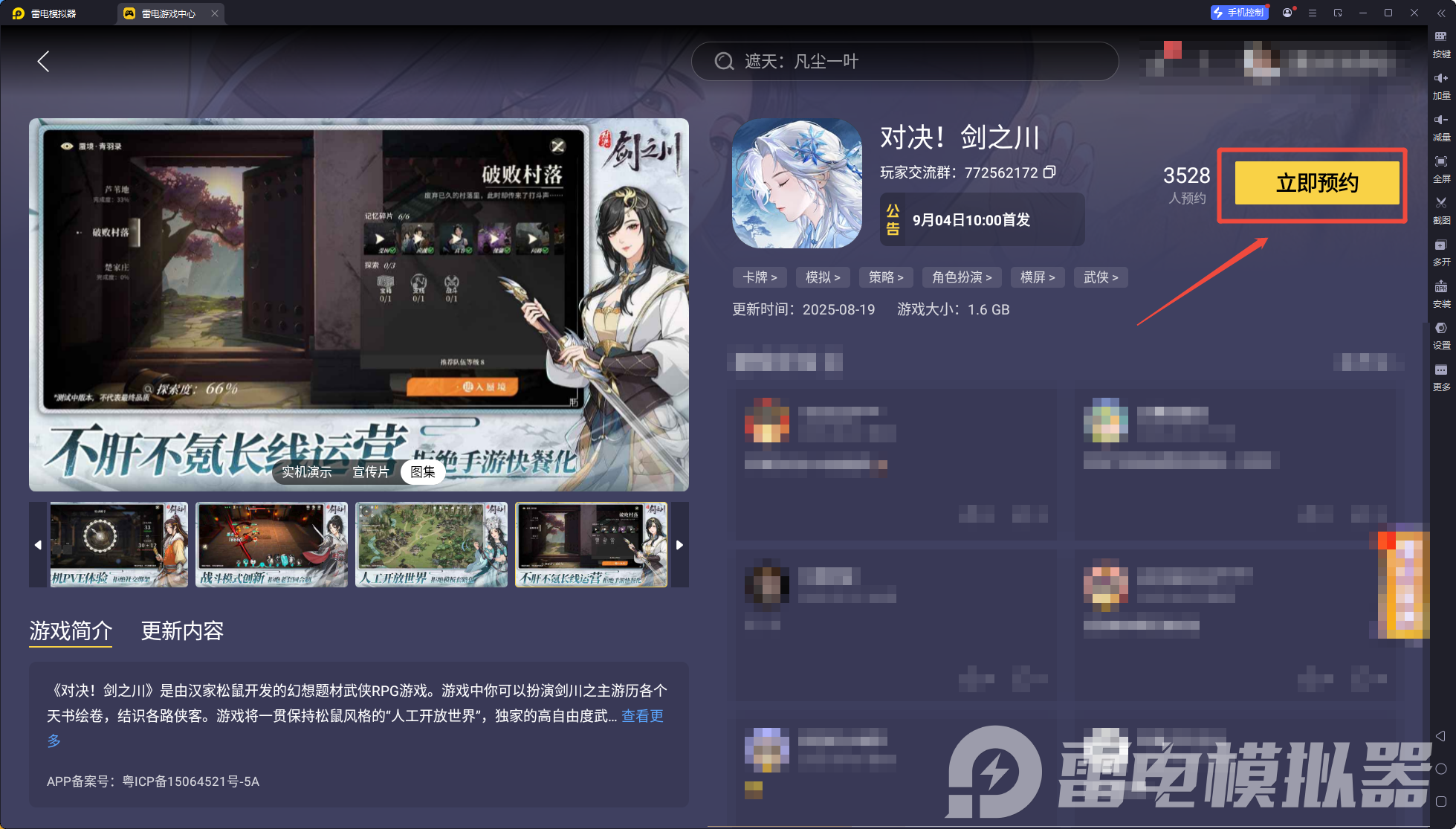This screenshot has height=829, width=1456.
Task: Switch gallery to 宣传片 view
Action: coord(370,472)
